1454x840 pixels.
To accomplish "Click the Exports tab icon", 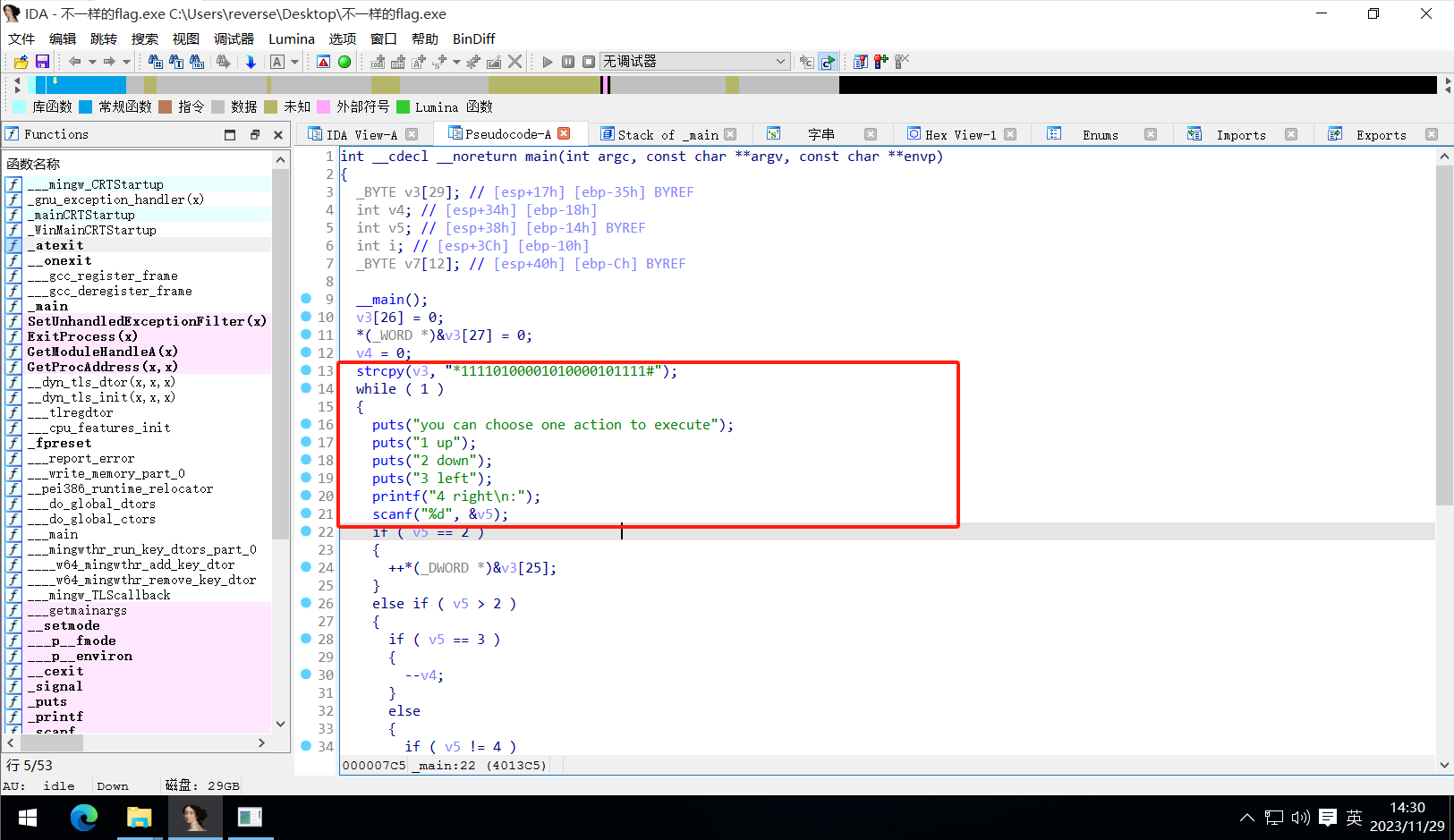I will [x=1335, y=134].
